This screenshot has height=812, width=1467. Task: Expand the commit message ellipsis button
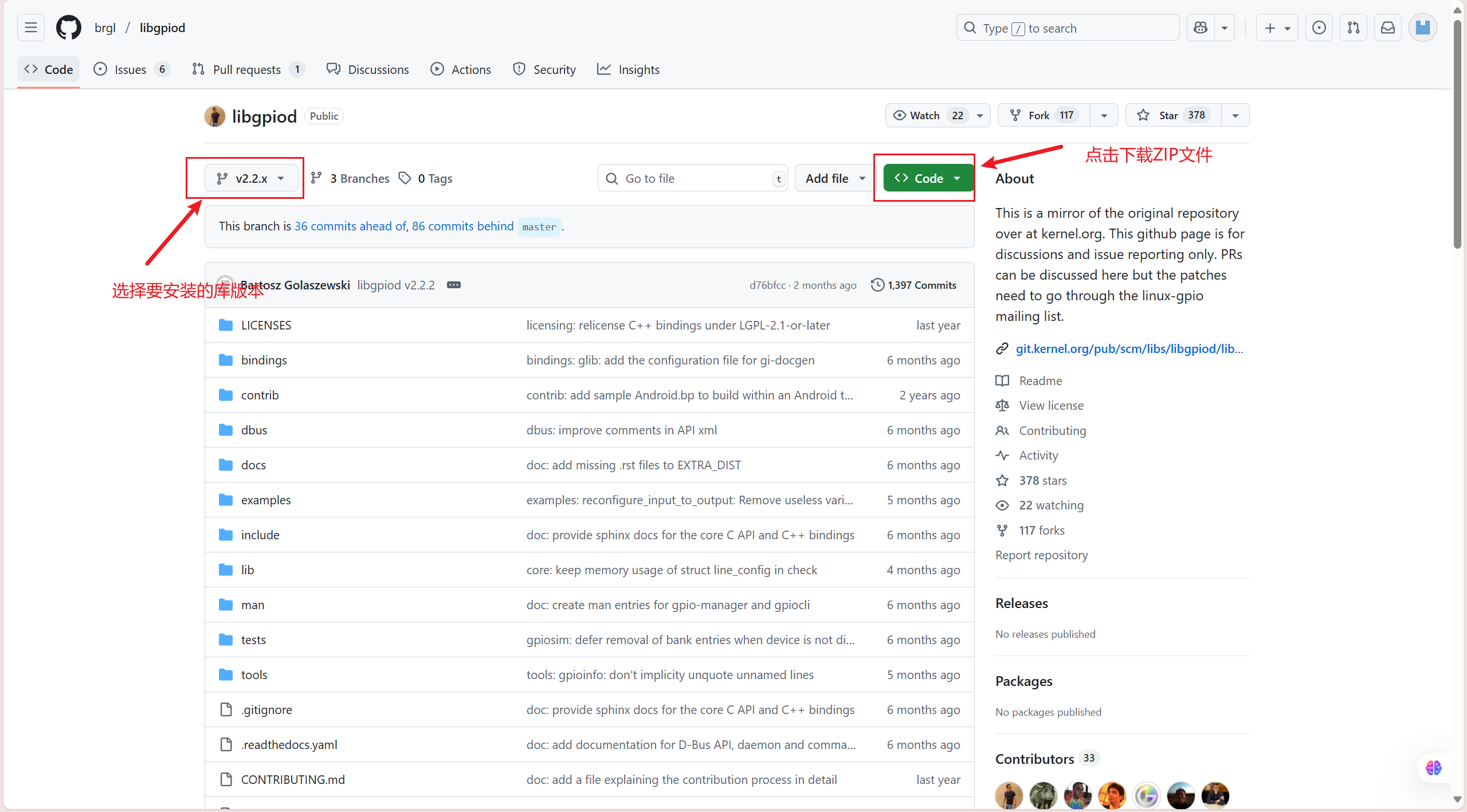(x=453, y=285)
